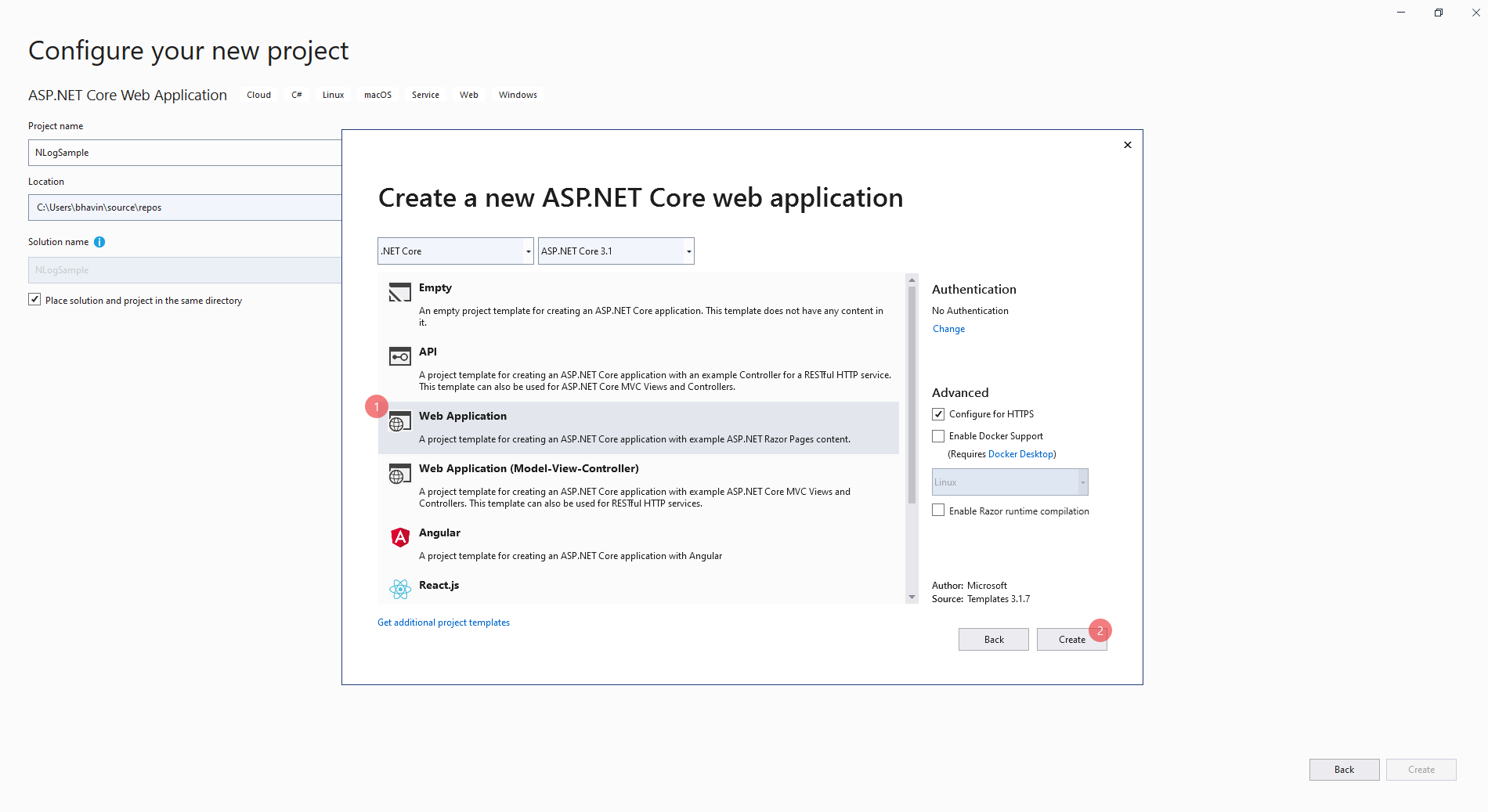Image resolution: width=1488 pixels, height=812 pixels.
Task: Minimize the Visual Studio window
Action: 1401,13
